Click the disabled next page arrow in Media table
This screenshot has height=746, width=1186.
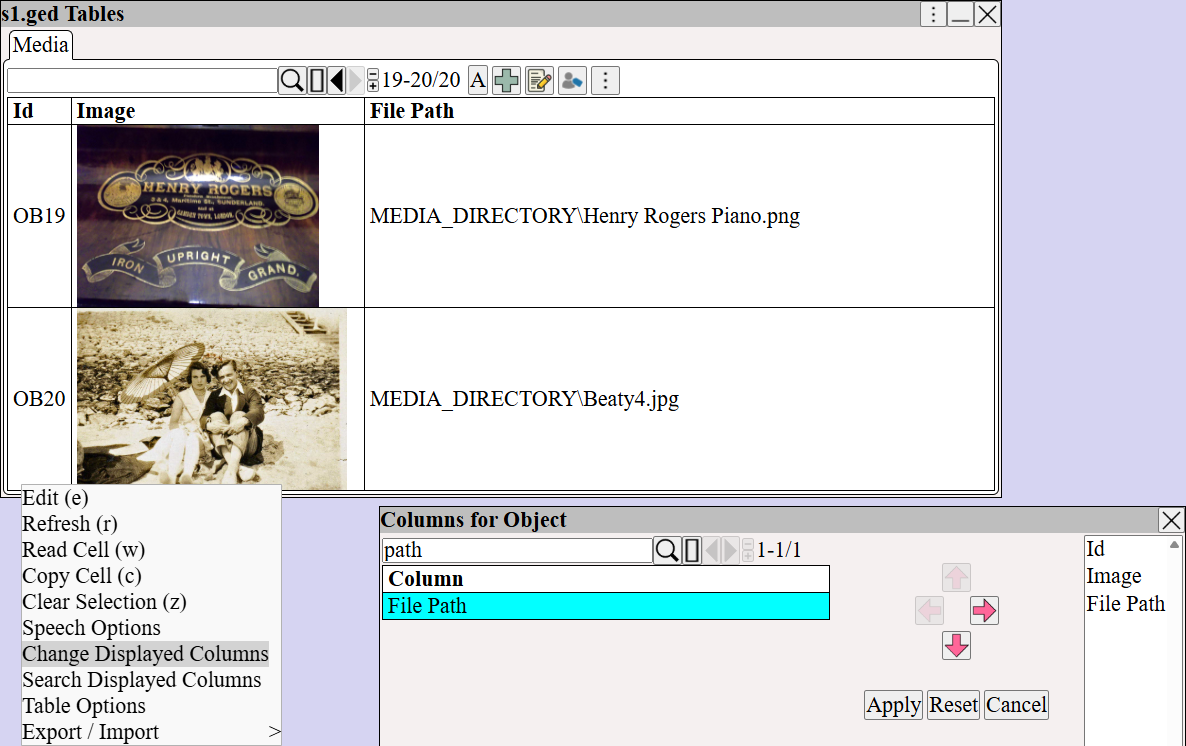coord(355,80)
